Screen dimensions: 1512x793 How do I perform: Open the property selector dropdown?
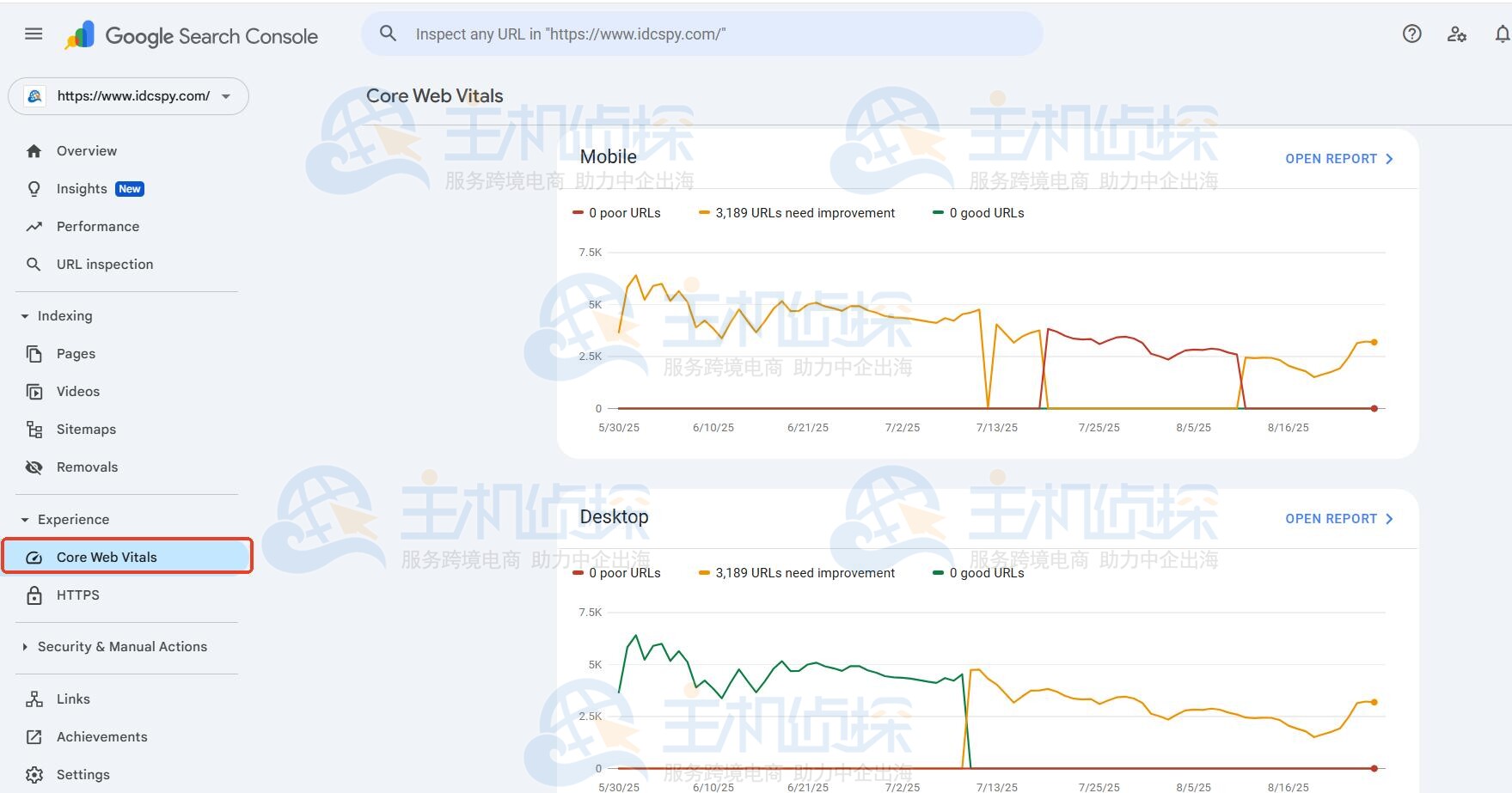(x=225, y=96)
